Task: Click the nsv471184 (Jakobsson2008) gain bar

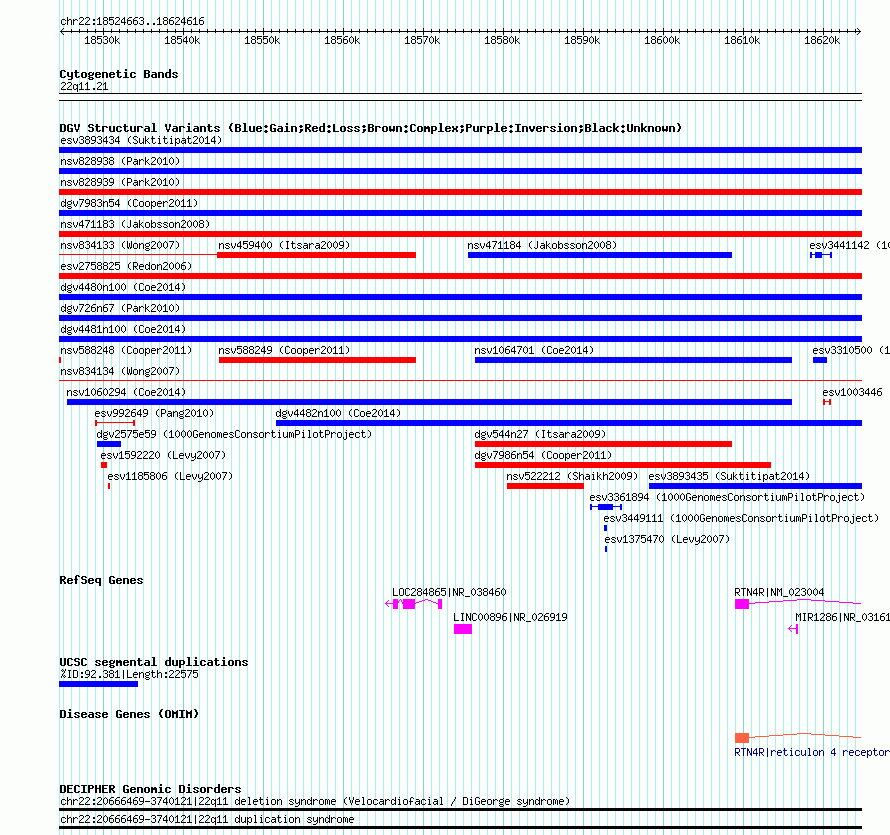Action: pos(599,255)
